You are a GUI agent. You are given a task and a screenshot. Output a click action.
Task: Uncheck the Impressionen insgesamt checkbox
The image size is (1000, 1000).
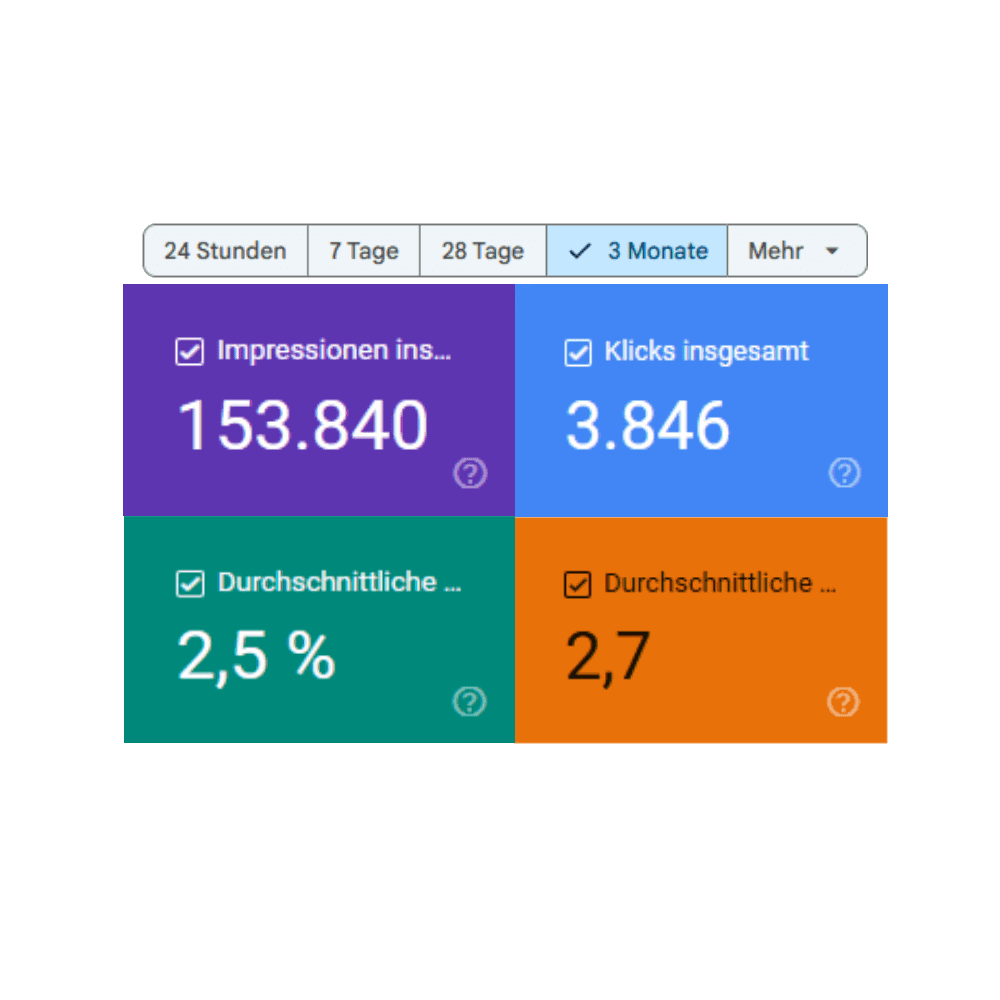pyautogui.click(x=189, y=351)
